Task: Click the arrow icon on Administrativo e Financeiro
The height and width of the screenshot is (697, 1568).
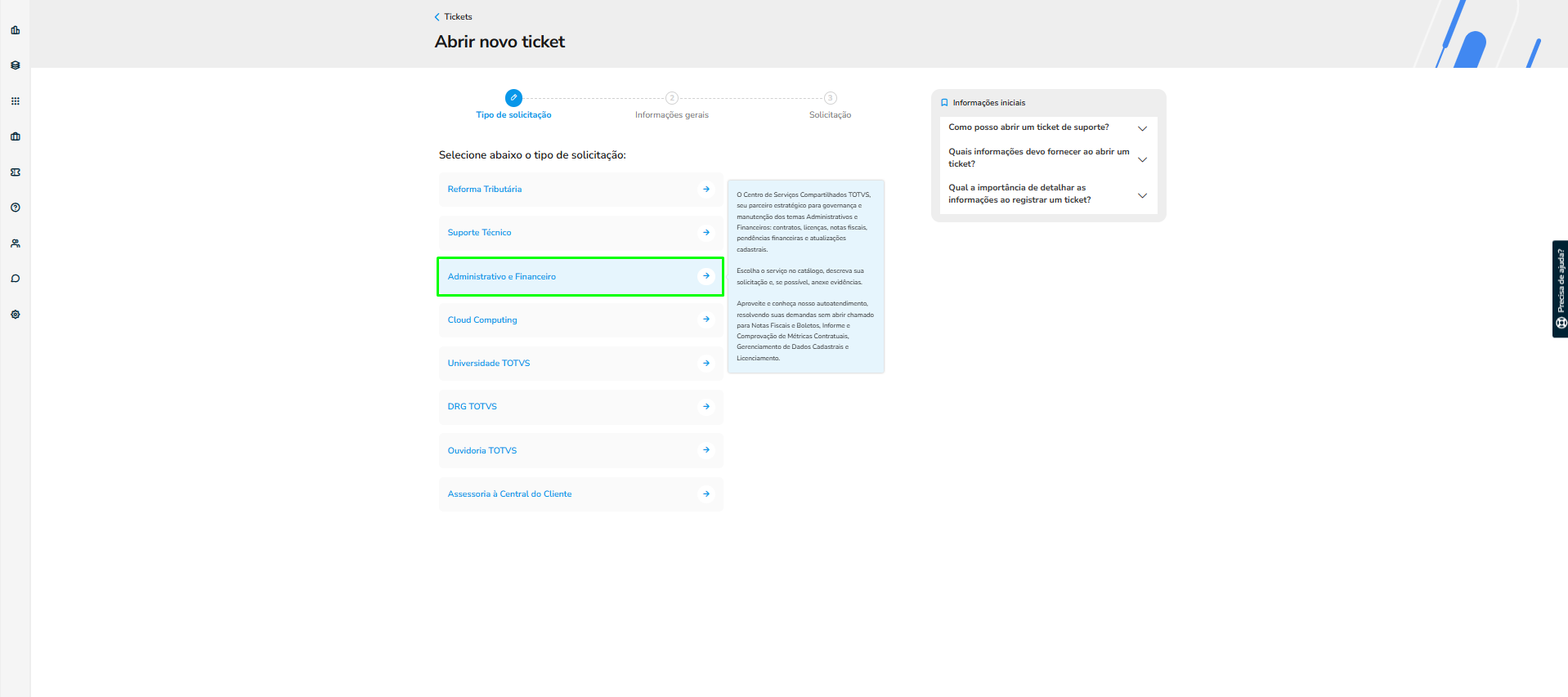Action: (706, 276)
